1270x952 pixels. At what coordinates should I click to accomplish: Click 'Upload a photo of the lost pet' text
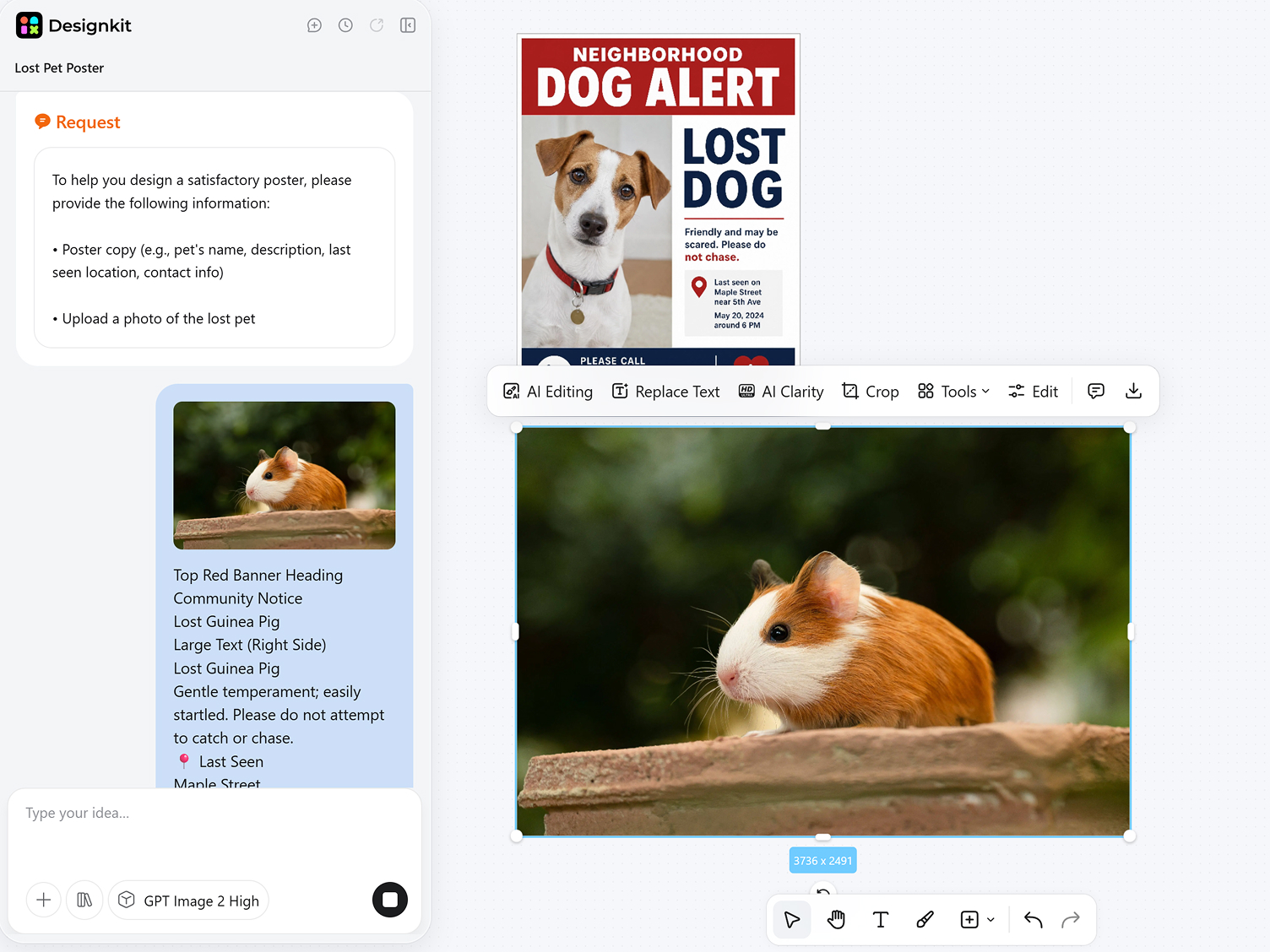[159, 319]
